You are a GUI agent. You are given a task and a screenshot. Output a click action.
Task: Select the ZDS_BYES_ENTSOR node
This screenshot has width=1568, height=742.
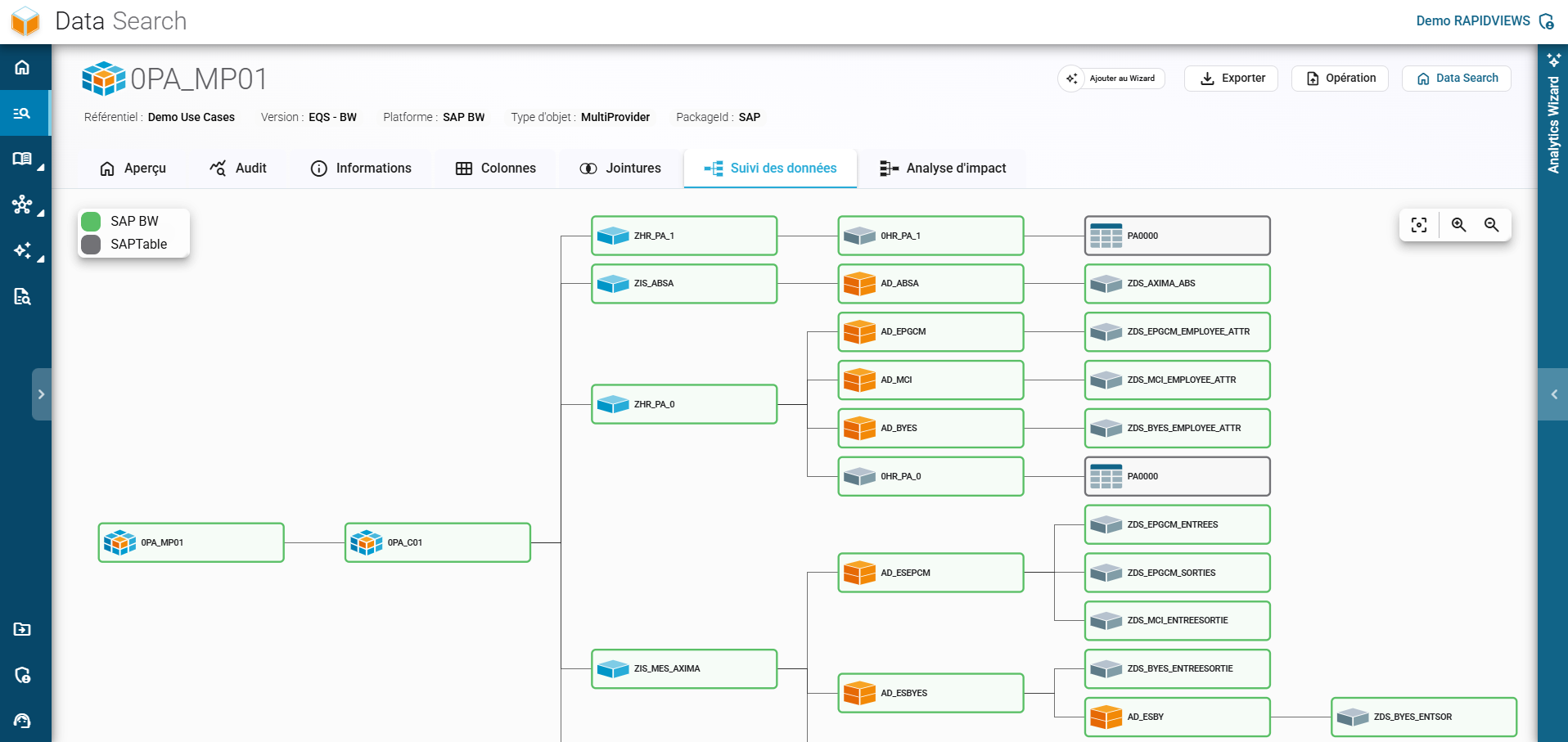1424,717
